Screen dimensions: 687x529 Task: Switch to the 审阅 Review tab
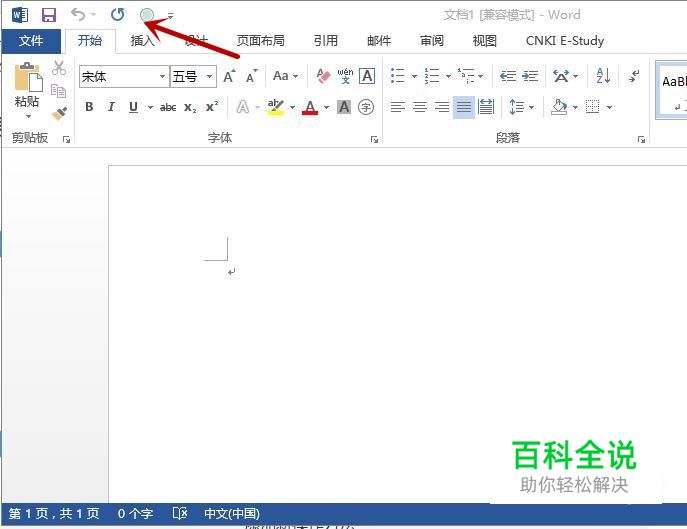(x=432, y=41)
